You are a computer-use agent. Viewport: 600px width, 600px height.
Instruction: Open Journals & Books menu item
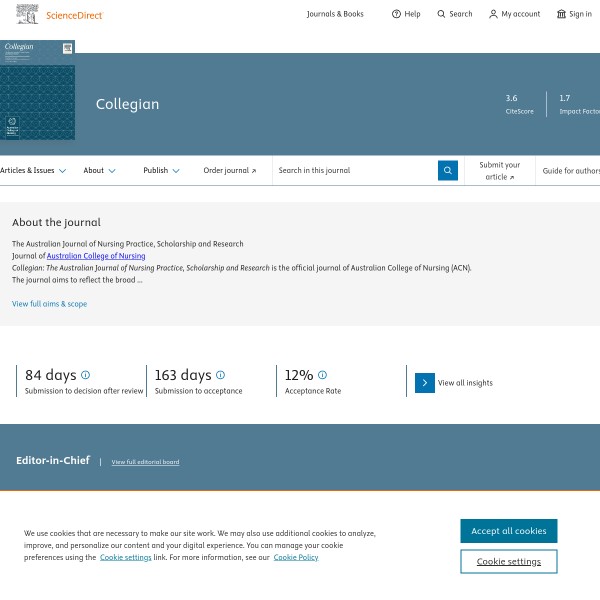pos(335,14)
